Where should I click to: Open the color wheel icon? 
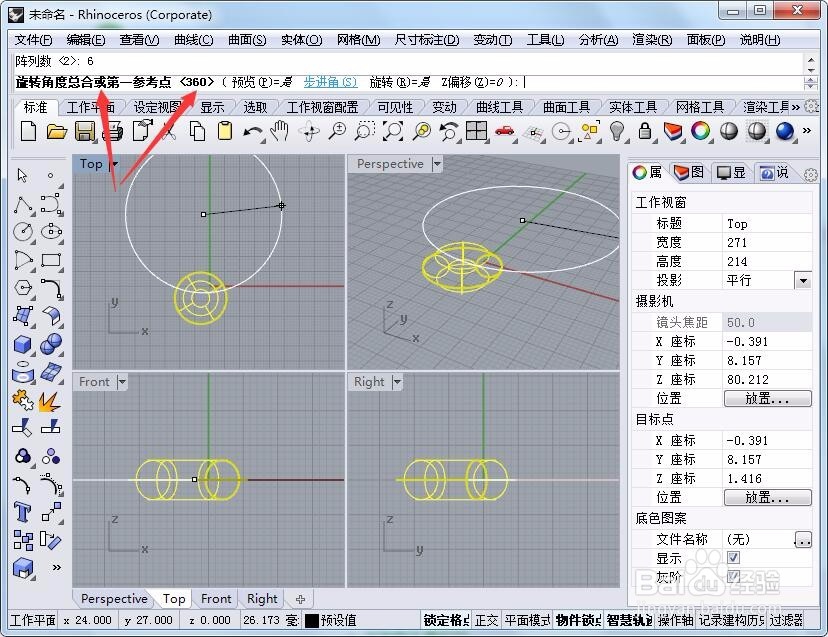[700, 130]
